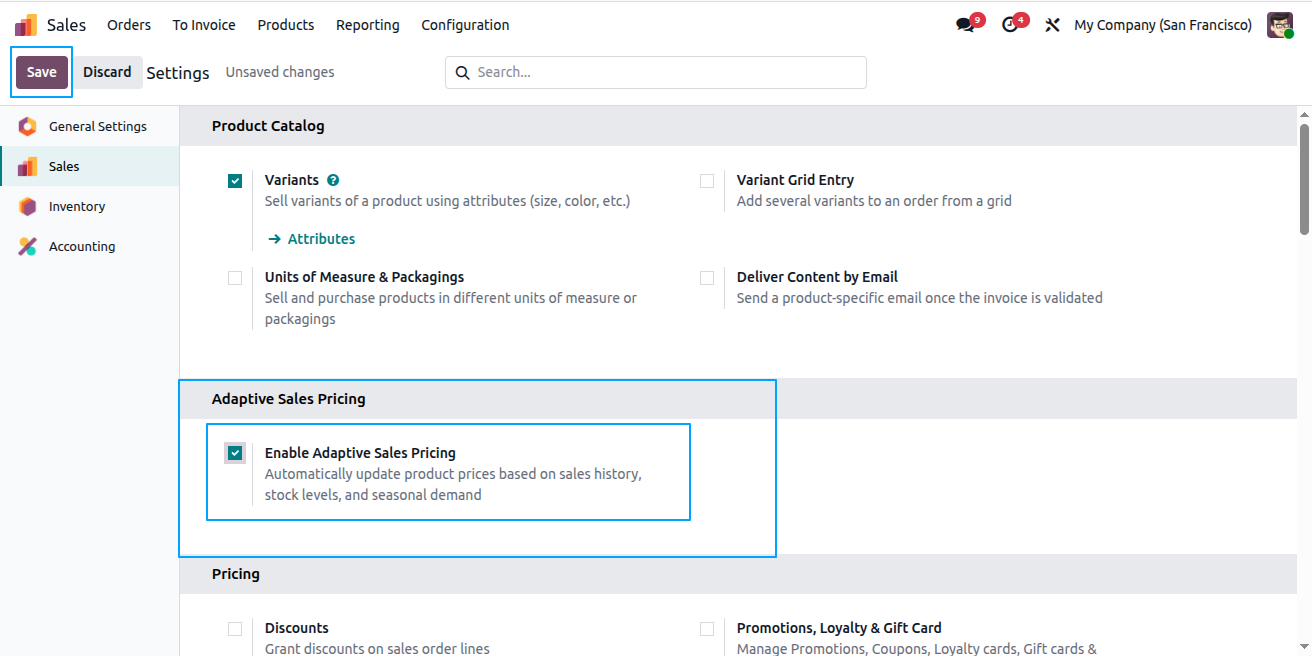Click the Unsaved changes status text
The height and width of the screenshot is (656, 1312).
tap(280, 72)
